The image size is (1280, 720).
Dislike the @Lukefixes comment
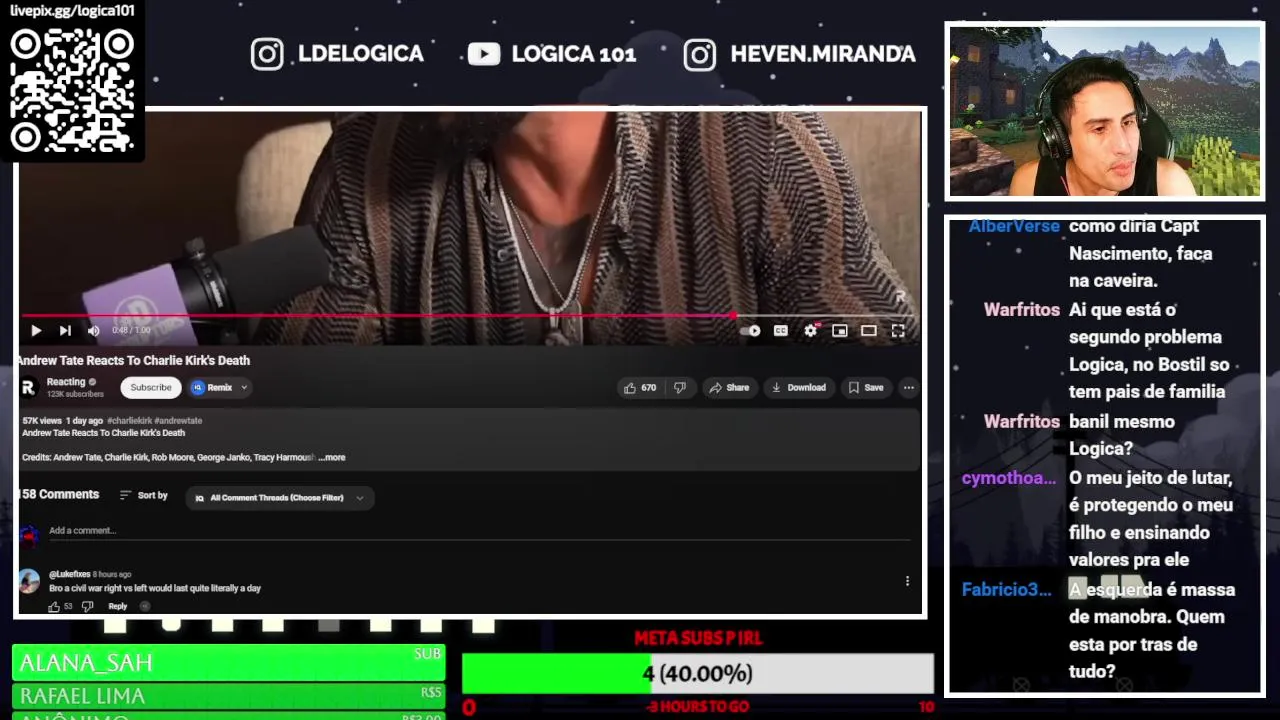click(x=87, y=607)
